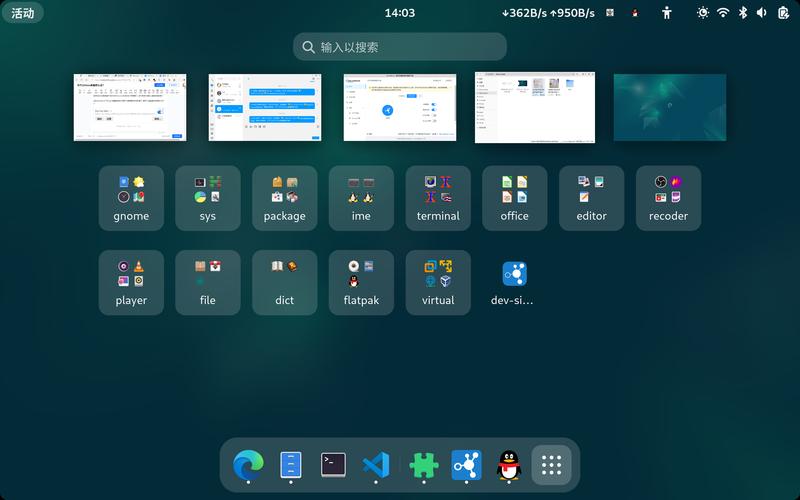Open the green puzzle Extensions app in dock
800x500 pixels.
[424, 465]
